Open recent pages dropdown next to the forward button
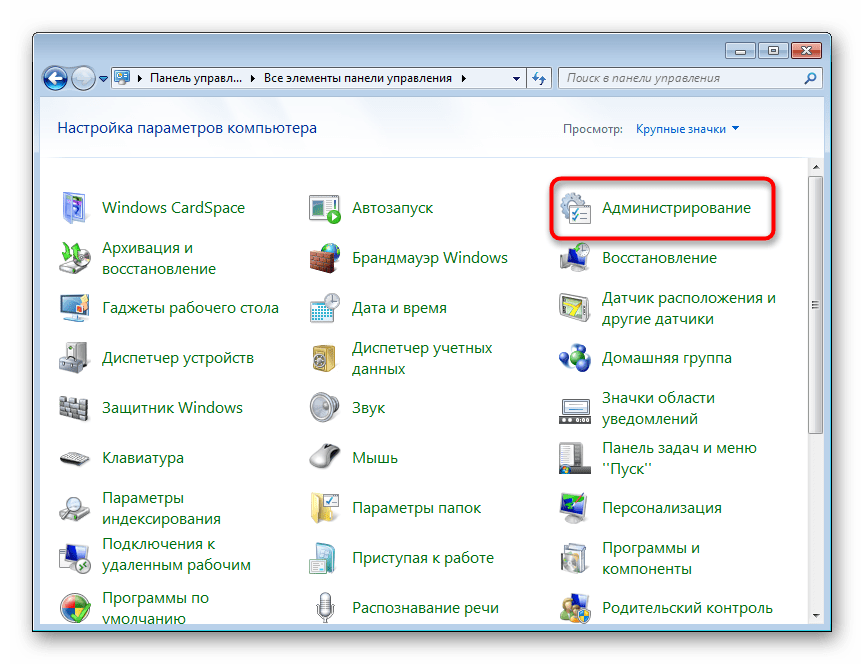Image resolution: width=864 pixels, height=664 pixels. click(103, 78)
